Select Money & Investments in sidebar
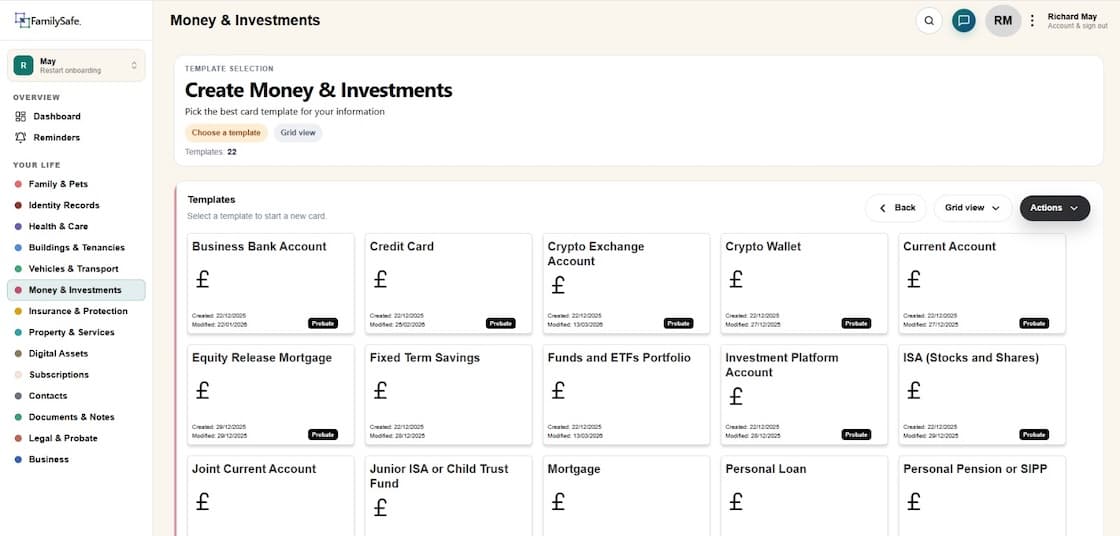Image resolution: width=1120 pixels, height=536 pixels. click(x=76, y=290)
